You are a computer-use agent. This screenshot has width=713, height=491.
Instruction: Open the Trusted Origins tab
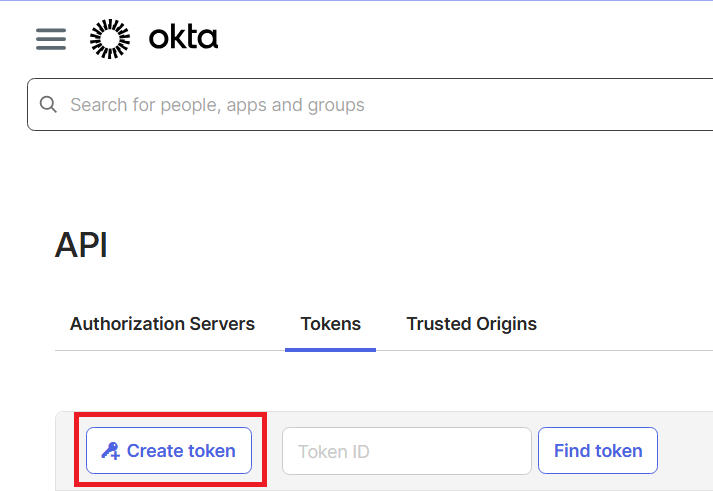tap(471, 324)
